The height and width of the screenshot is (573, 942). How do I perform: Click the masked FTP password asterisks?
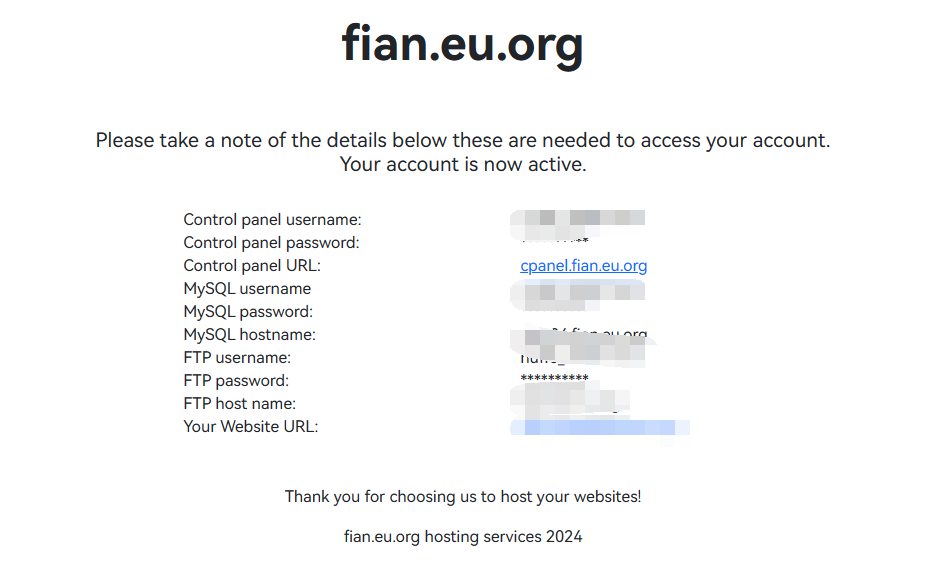tap(554, 379)
